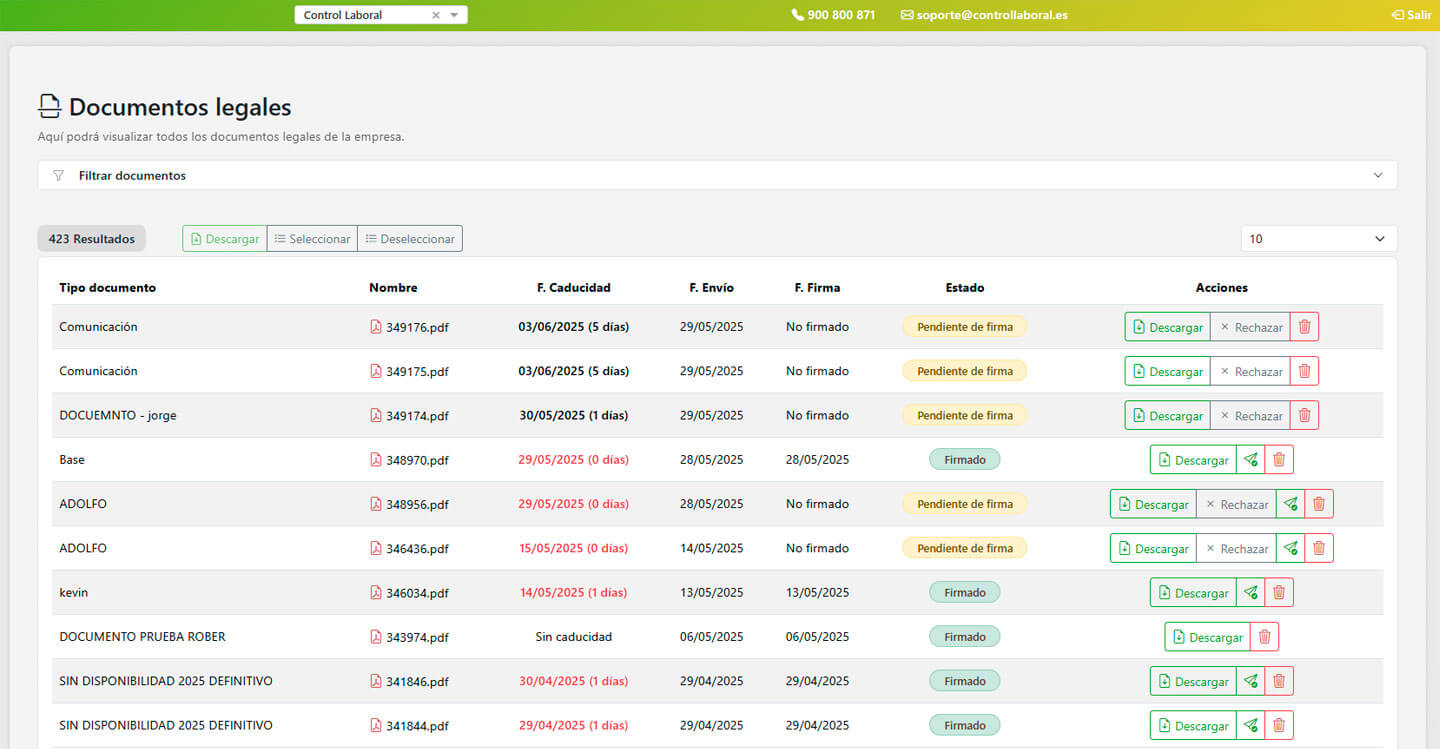
Task: Click Pendiente de firma badge for 349174.pdf
Action: tap(965, 415)
